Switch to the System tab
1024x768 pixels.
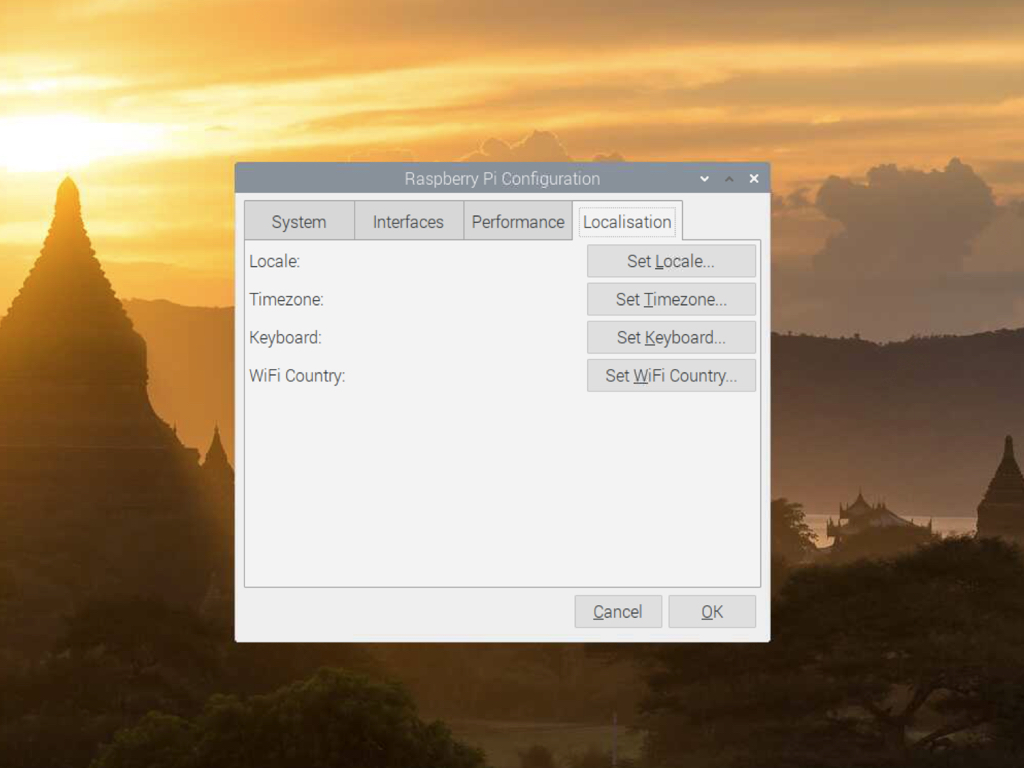298,220
